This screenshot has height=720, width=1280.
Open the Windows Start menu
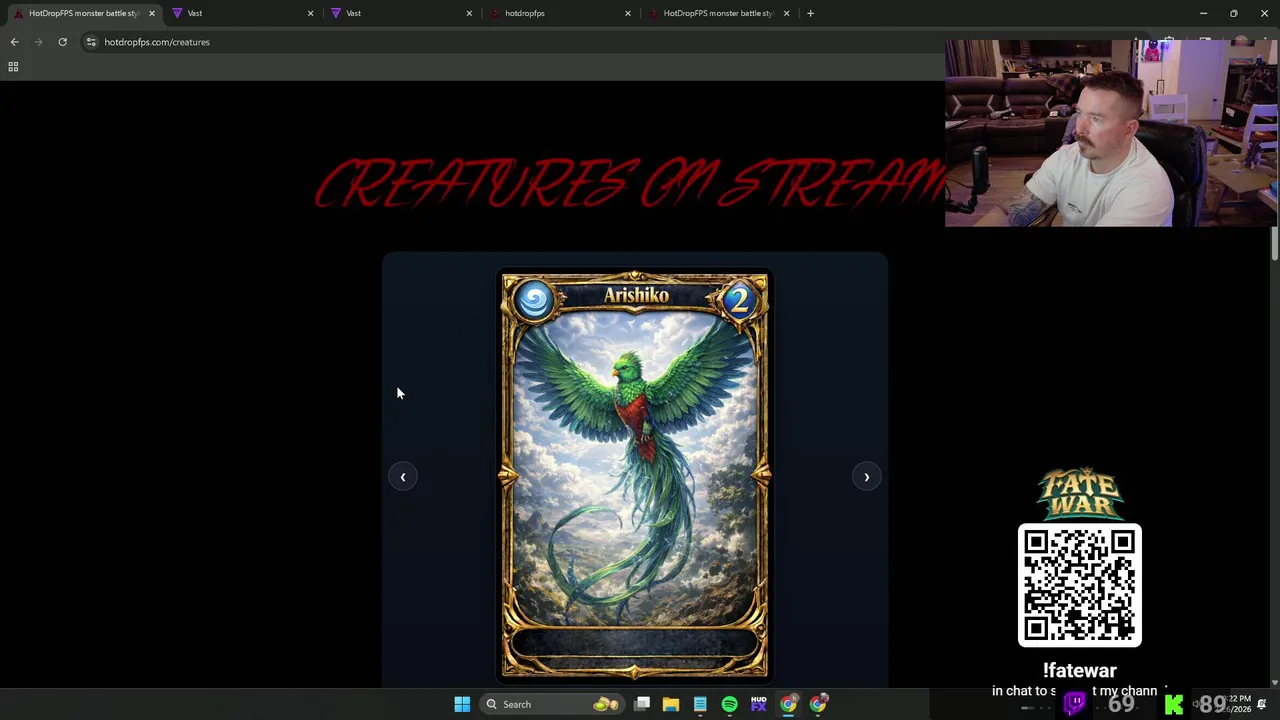point(462,704)
